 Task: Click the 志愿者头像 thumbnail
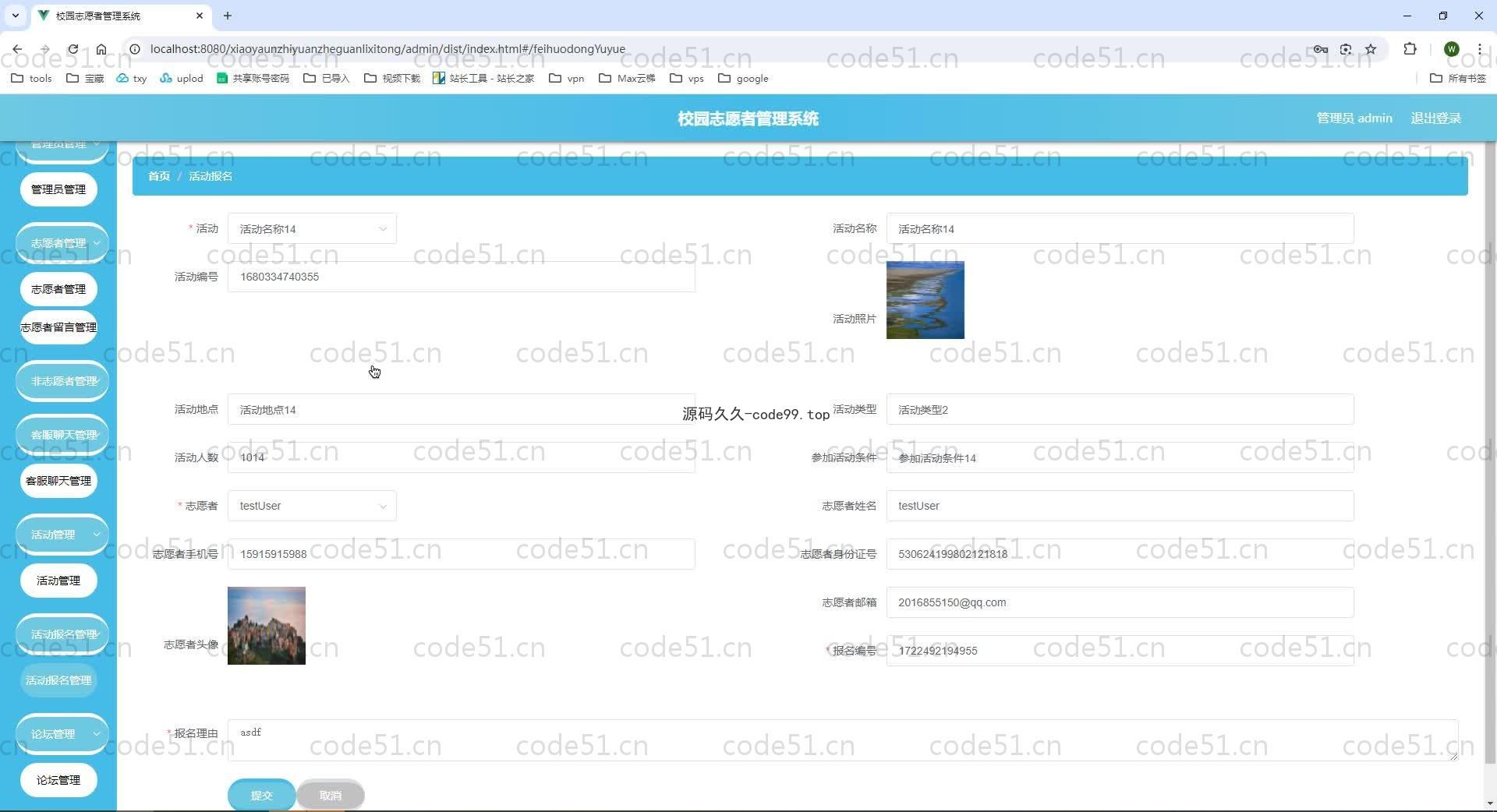(267, 626)
